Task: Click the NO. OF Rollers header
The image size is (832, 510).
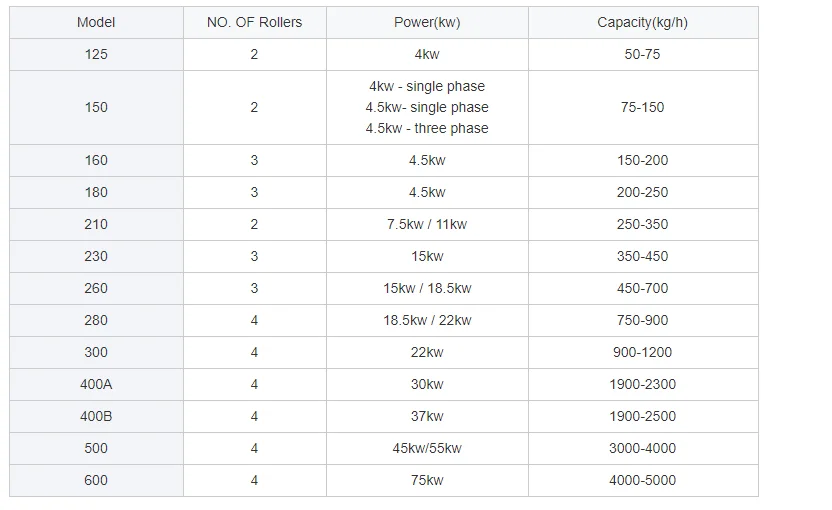Action: (x=254, y=23)
